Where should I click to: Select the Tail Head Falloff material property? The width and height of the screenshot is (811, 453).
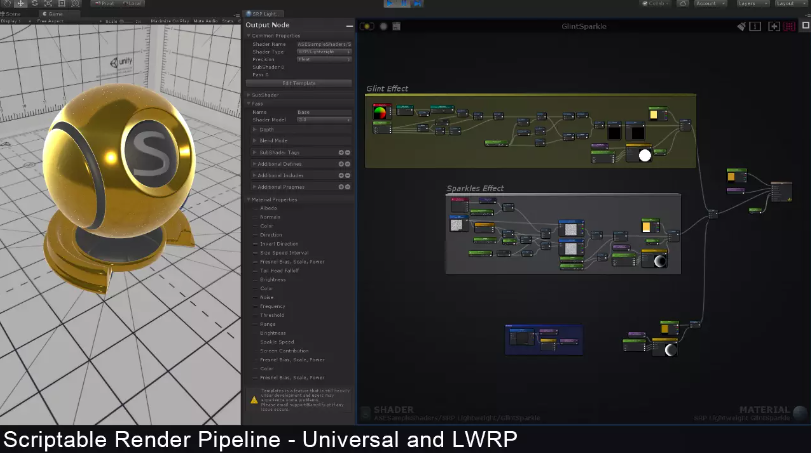pyautogui.click(x=279, y=270)
